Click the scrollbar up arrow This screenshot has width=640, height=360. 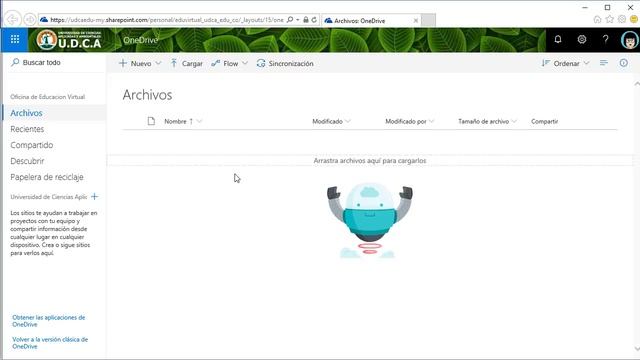636,84
